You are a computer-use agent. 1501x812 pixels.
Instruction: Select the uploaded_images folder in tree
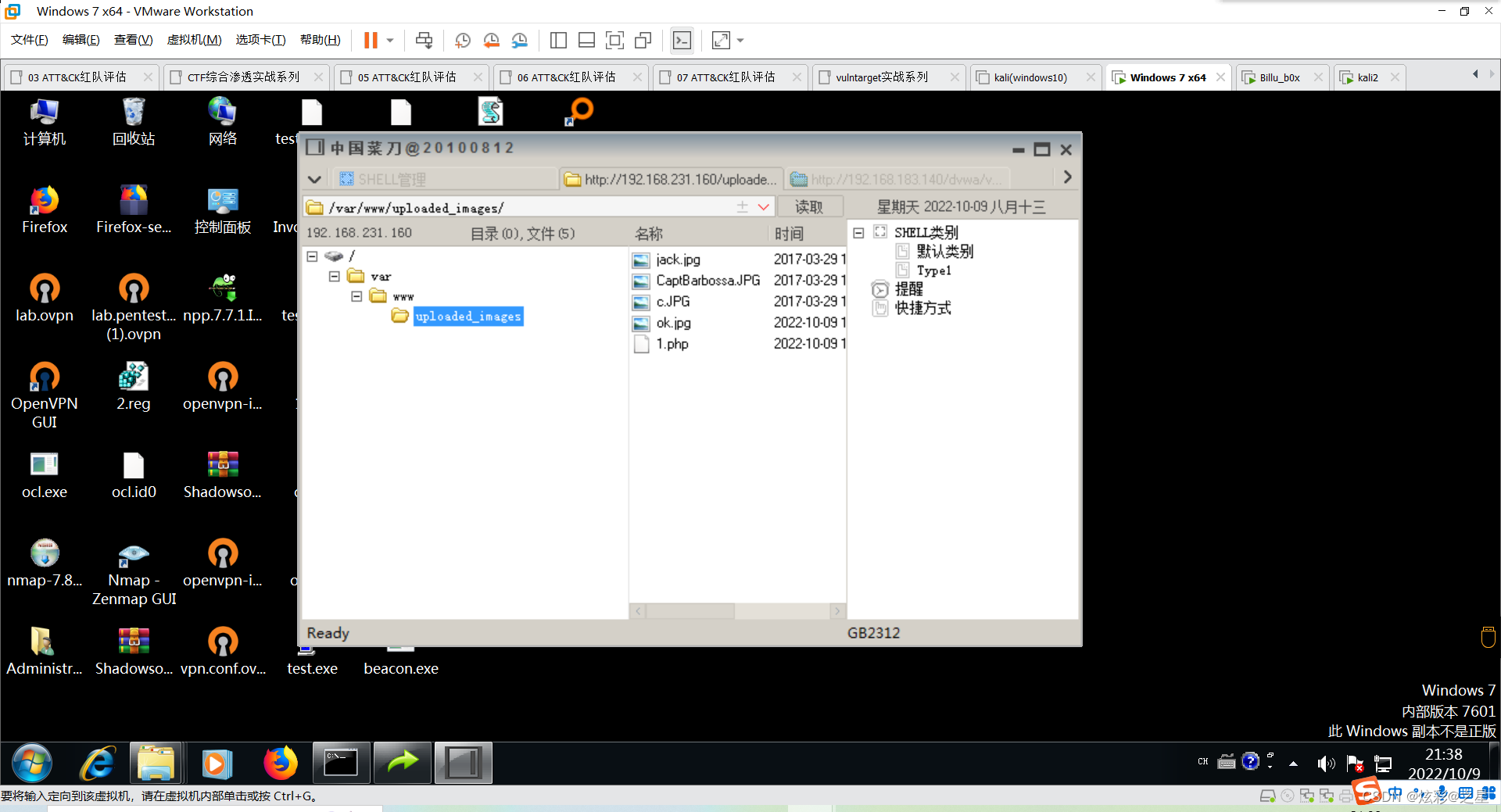(467, 316)
